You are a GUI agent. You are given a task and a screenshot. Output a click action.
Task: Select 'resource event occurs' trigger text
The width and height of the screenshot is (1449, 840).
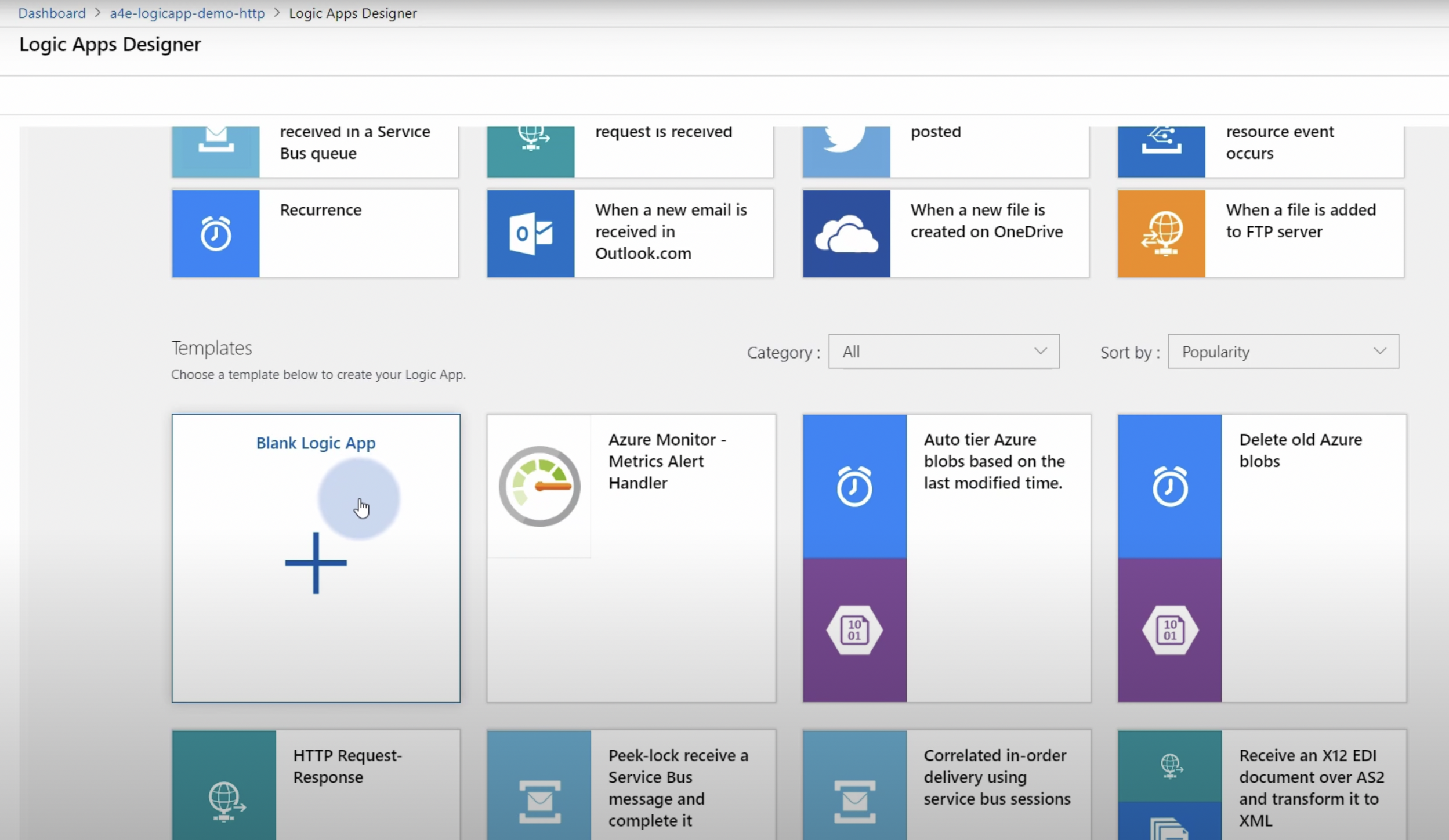[x=1280, y=143]
